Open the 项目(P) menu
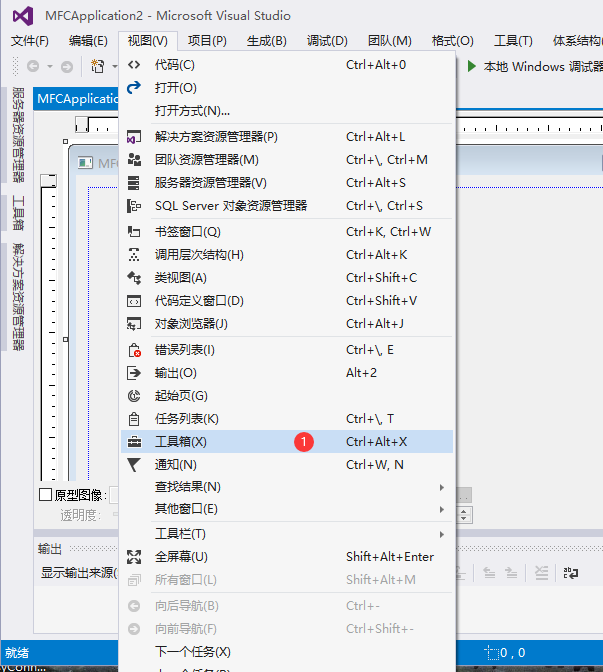603x672 pixels. coord(207,41)
